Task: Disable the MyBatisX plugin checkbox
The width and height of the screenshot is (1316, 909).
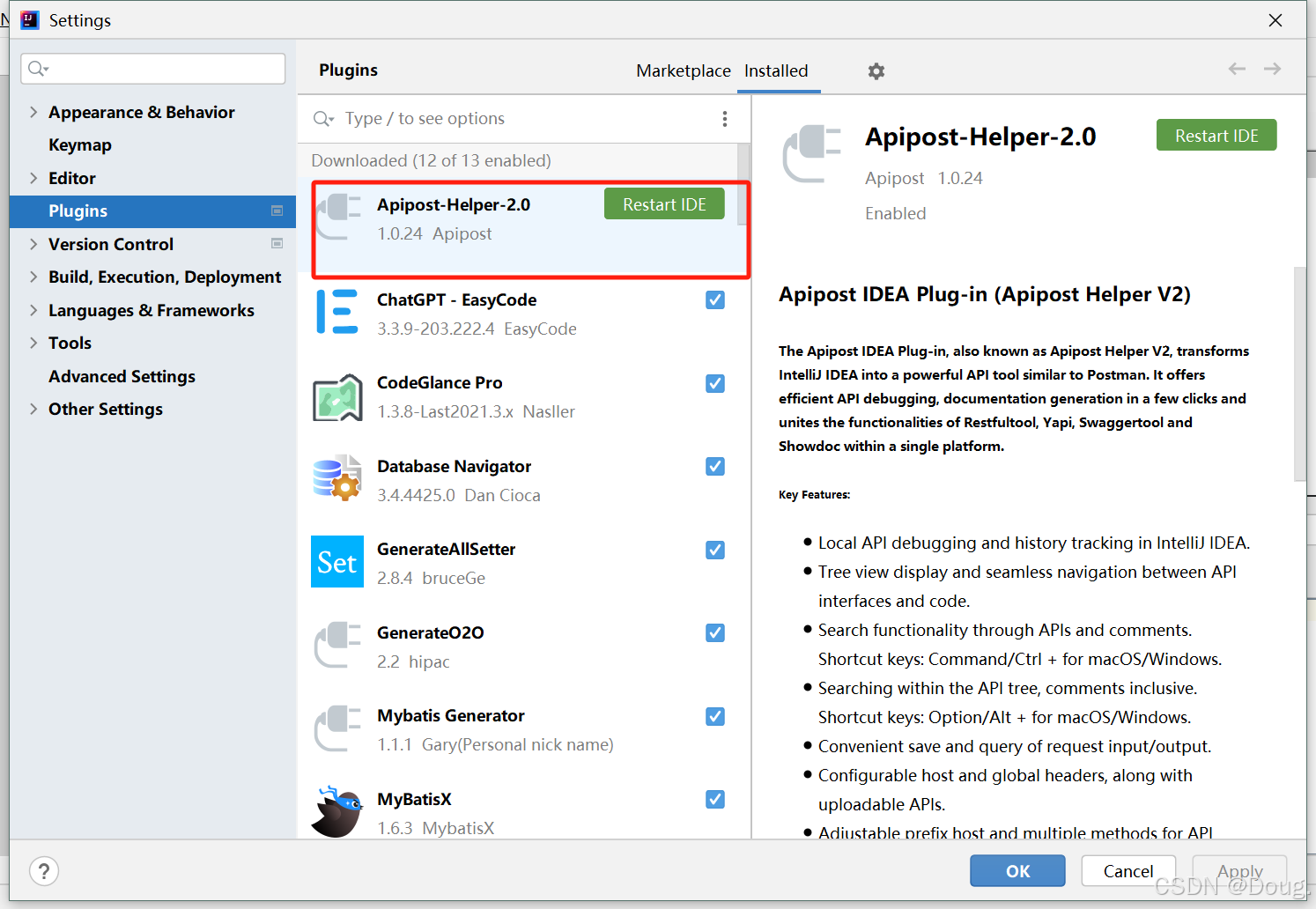Action: tap(715, 799)
